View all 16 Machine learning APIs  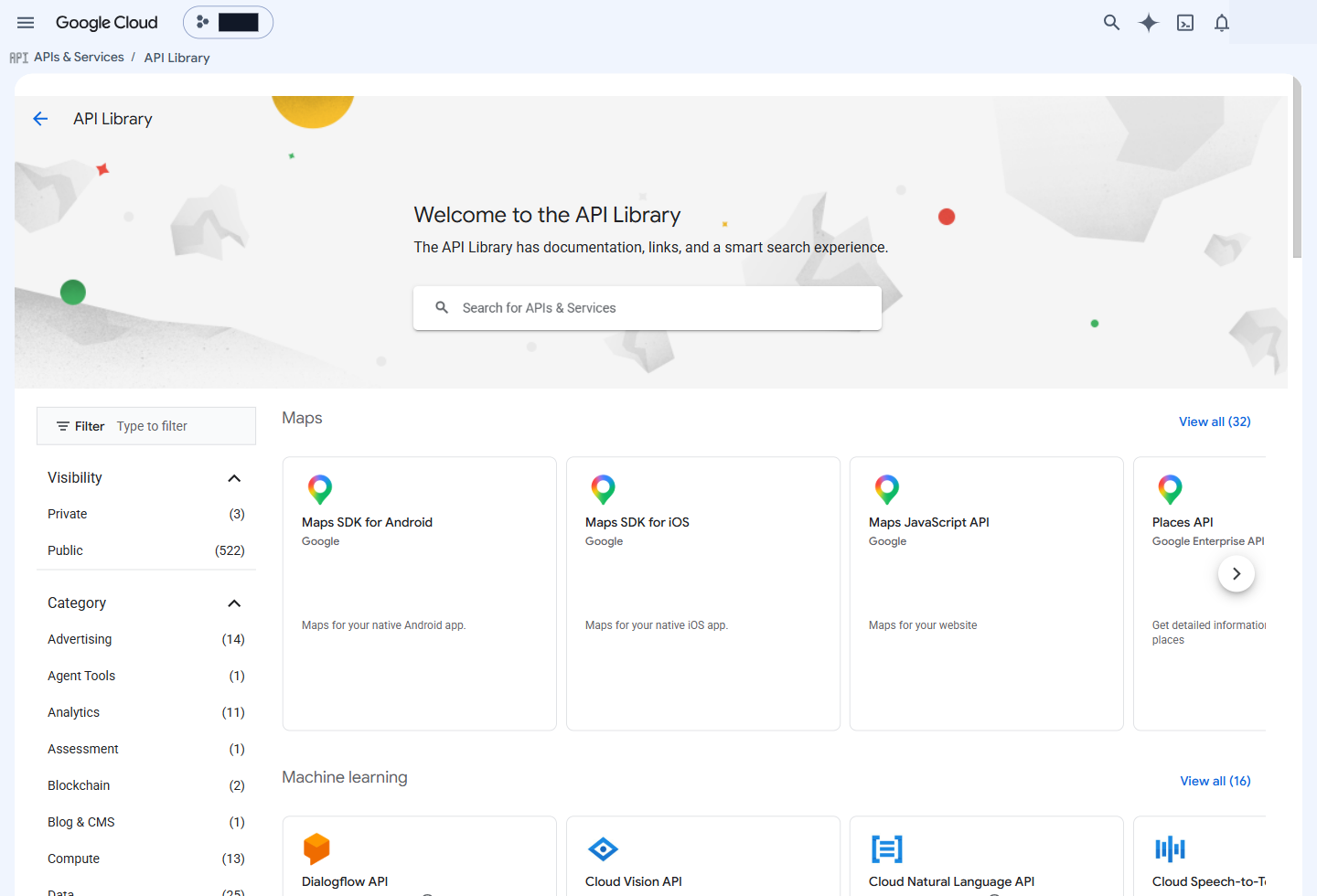point(1215,781)
